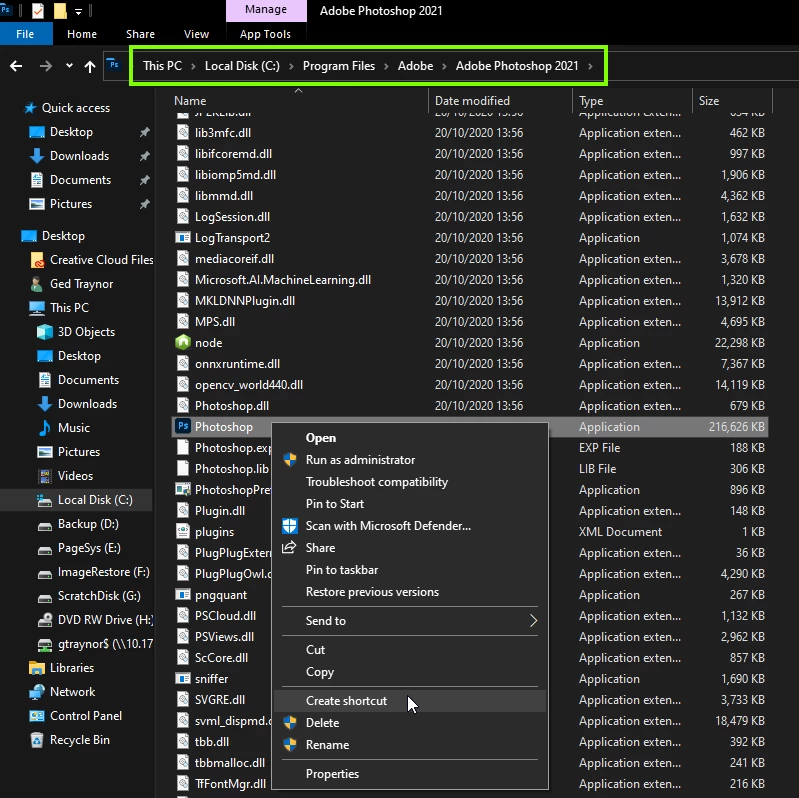Click the pinned Downloads item under Quick access
Screen dimensions: 799x798
pyautogui.click(x=79, y=156)
